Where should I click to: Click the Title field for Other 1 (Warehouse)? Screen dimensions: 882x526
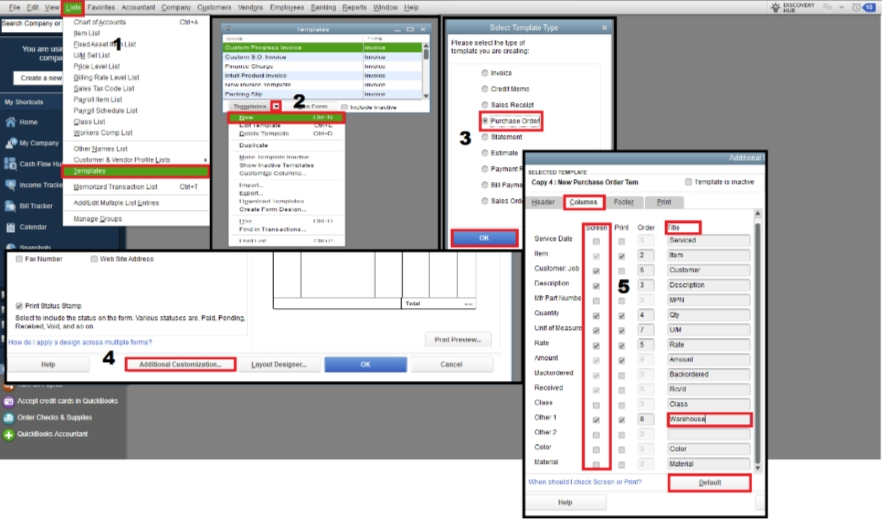[709, 419]
